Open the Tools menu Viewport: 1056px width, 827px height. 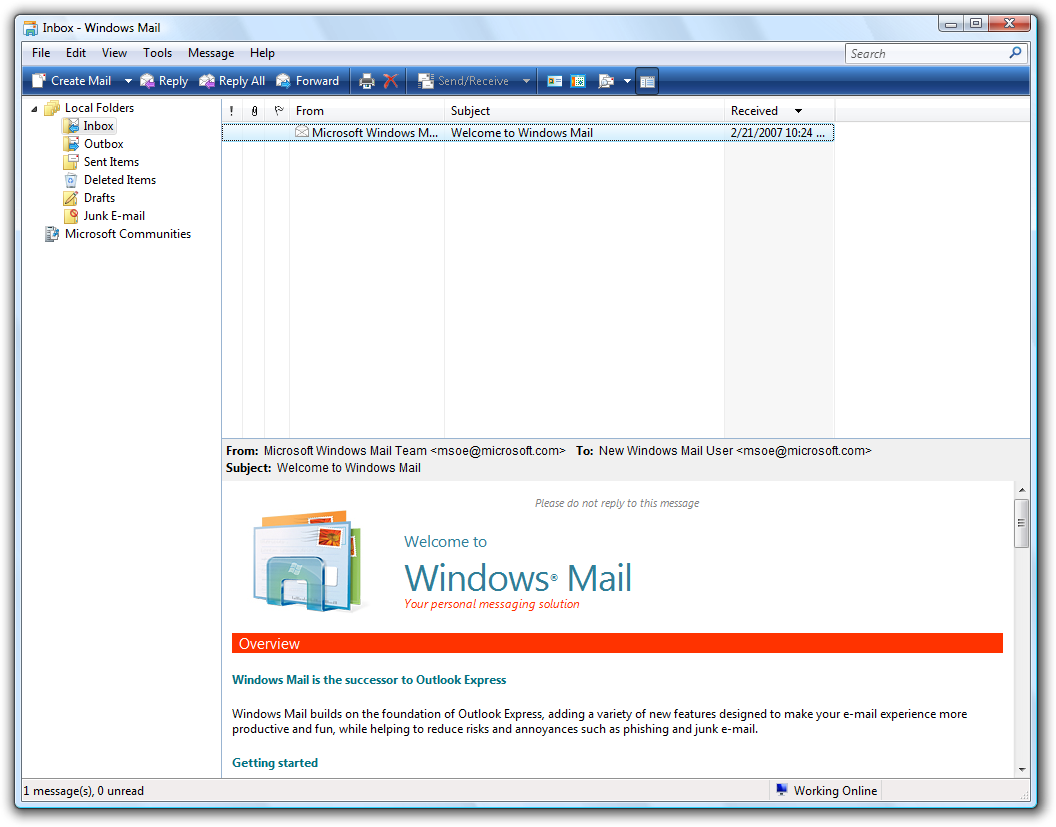pos(157,53)
